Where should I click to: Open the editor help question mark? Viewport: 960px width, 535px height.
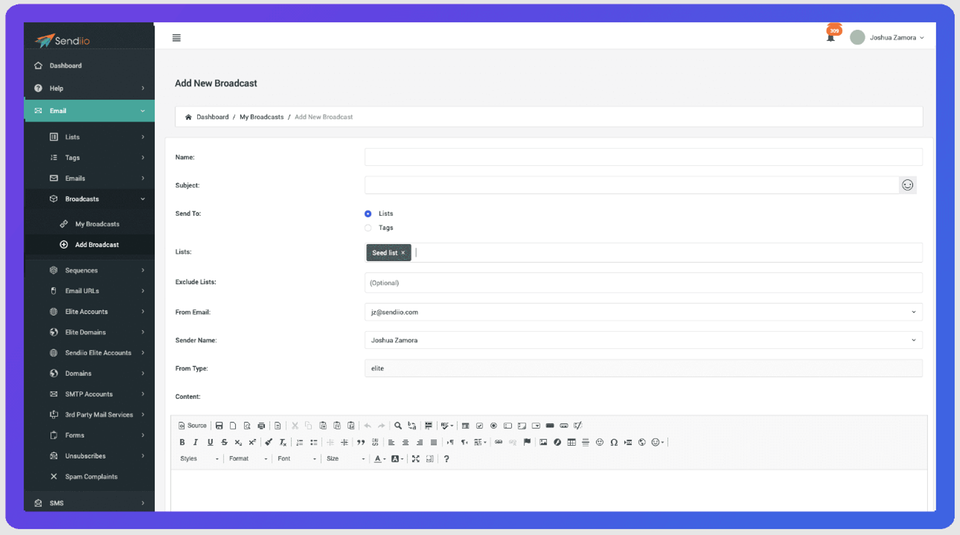[x=446, y=458]
